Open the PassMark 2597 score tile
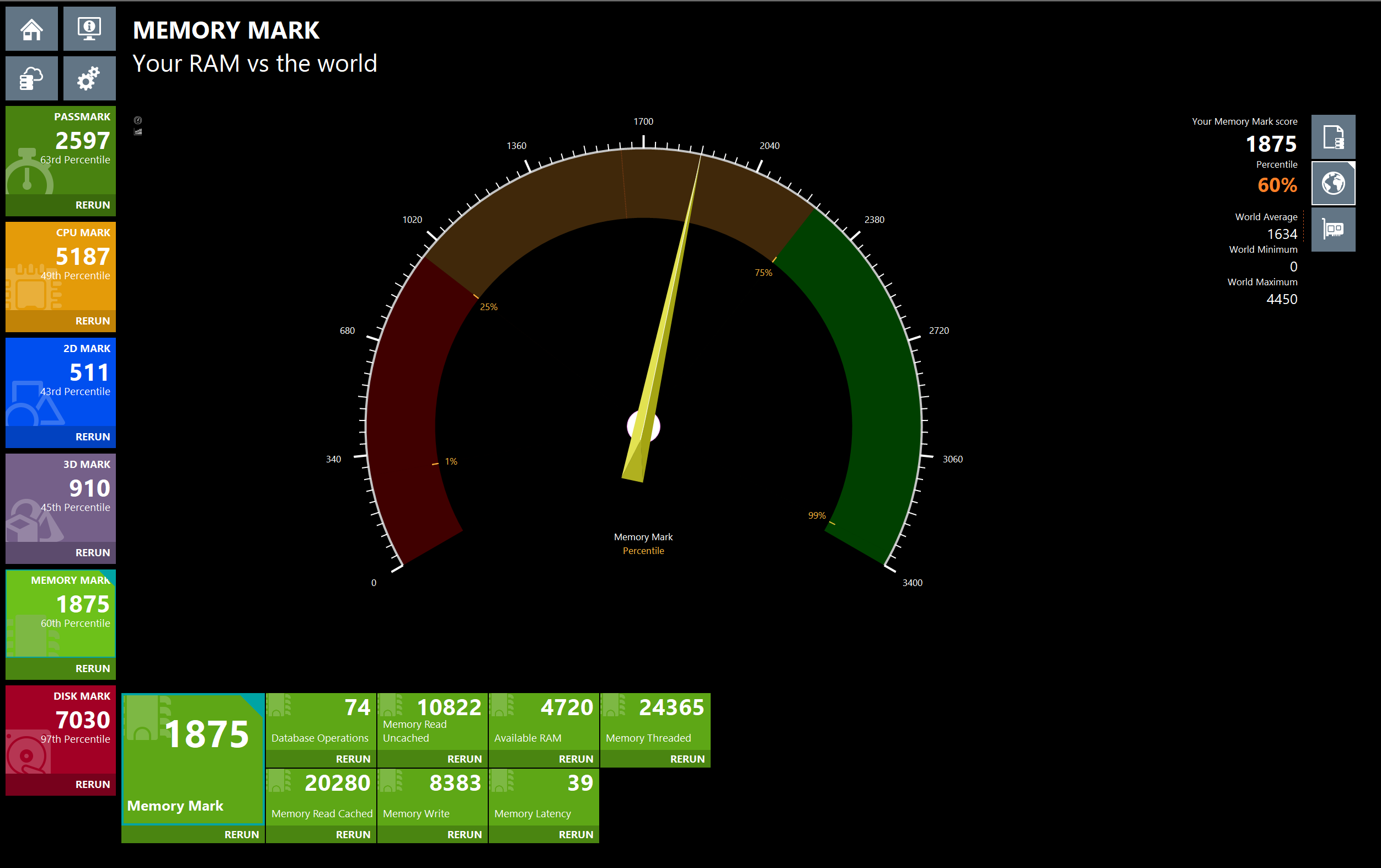 [61, 150]
